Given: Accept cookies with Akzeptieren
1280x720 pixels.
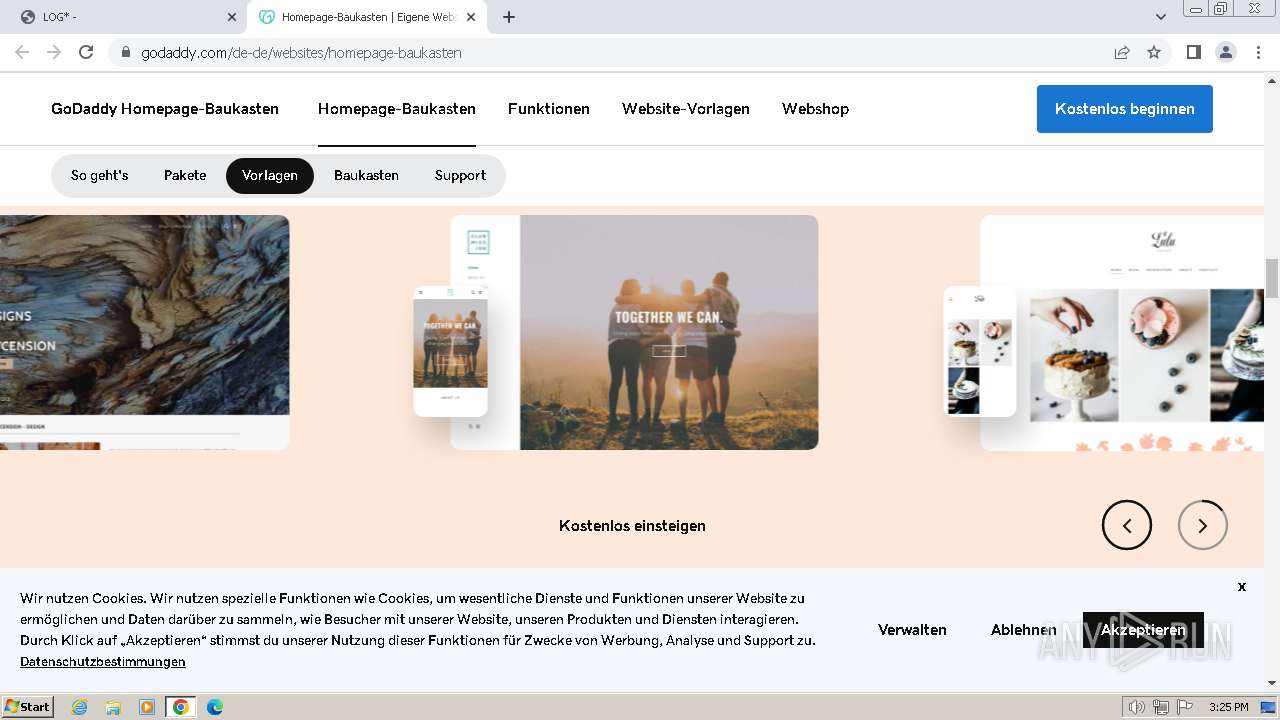Looking at the screenshot, I should [x=1143, y=630].
